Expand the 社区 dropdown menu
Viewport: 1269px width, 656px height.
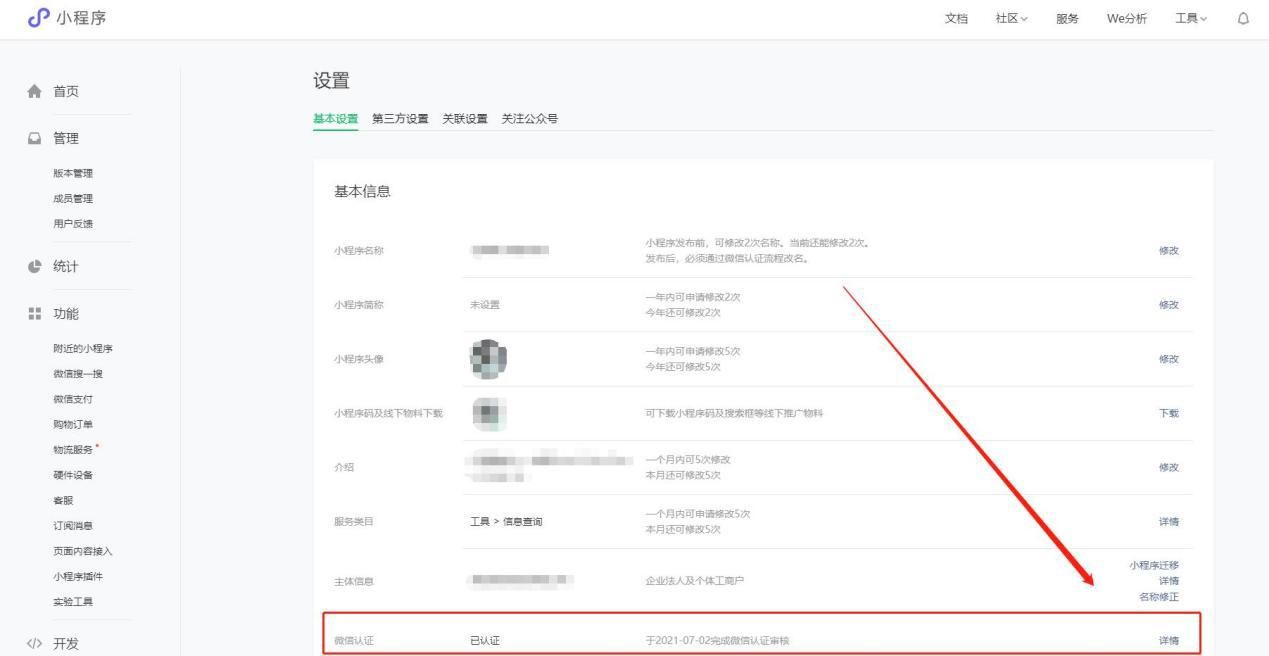[1010, 18]
